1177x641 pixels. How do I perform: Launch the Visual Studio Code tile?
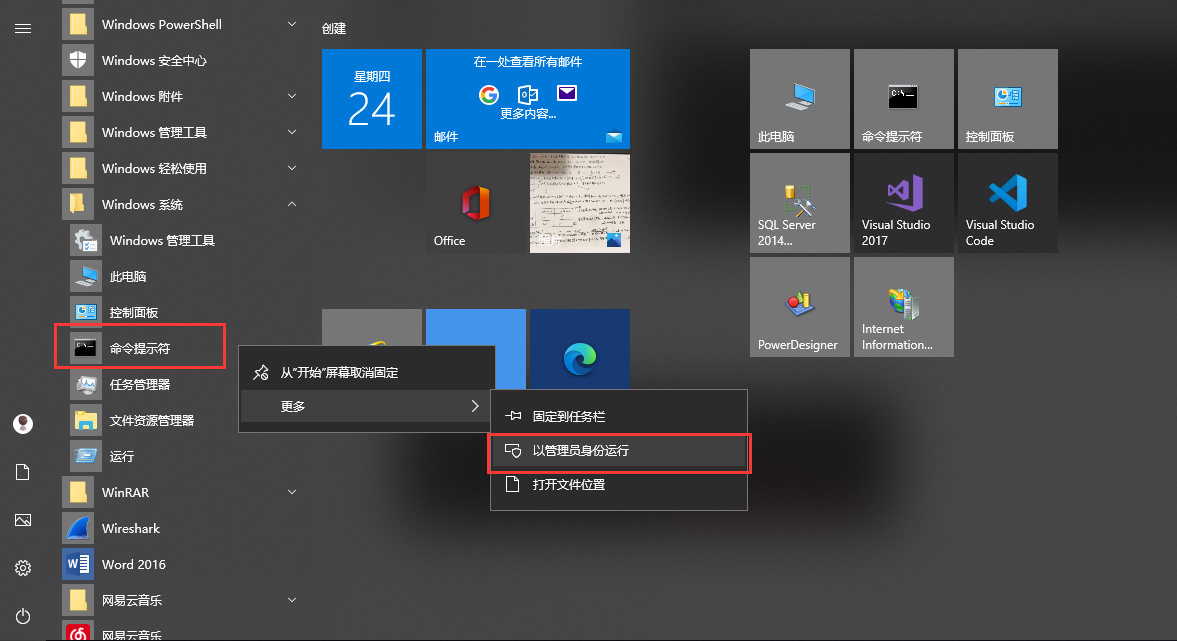coord(1007,203)
